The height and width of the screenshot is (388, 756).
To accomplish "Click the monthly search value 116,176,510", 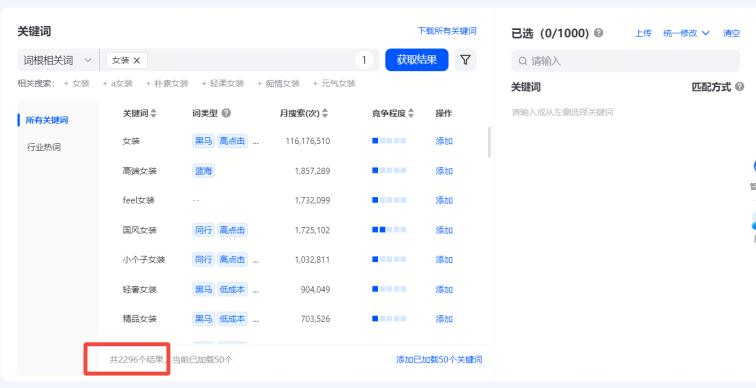I will tap(308, 141).
